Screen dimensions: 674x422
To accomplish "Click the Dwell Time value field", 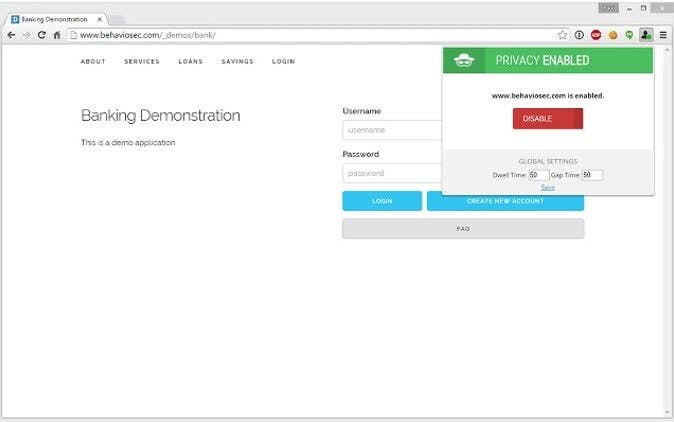I will coord(539,175).
